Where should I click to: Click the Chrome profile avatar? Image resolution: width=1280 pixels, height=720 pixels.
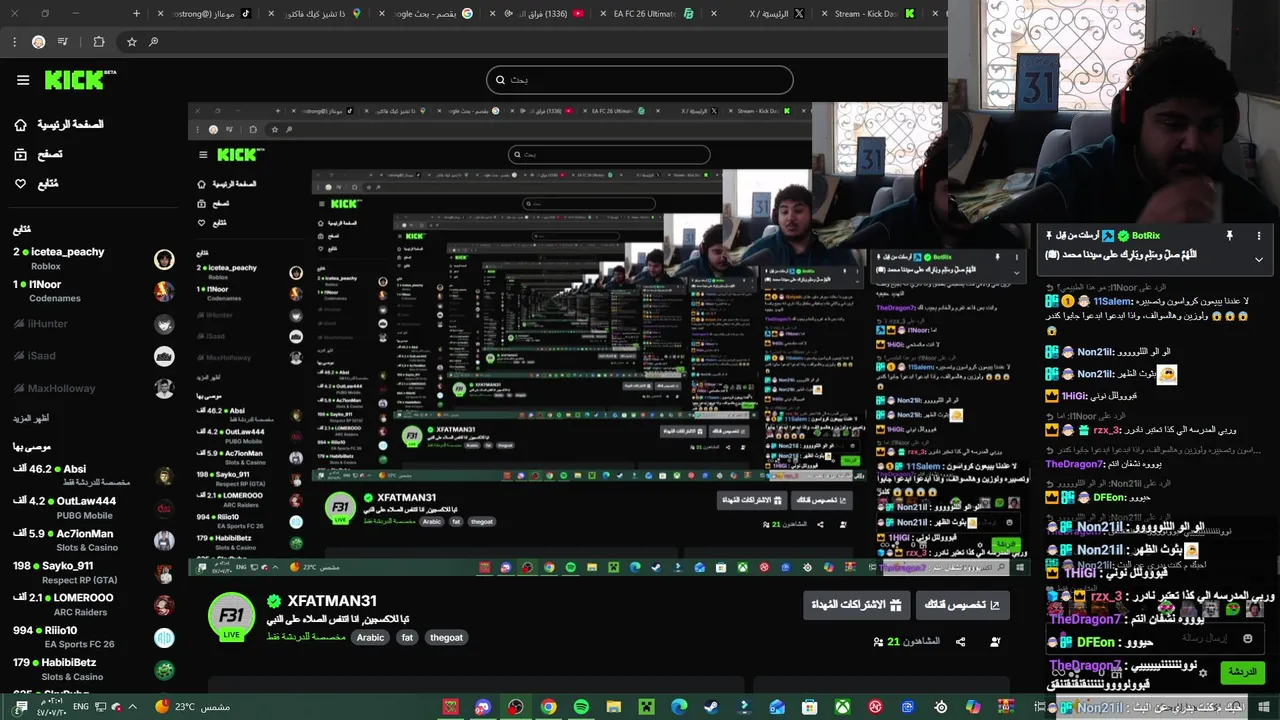click(x=38, y=42)
